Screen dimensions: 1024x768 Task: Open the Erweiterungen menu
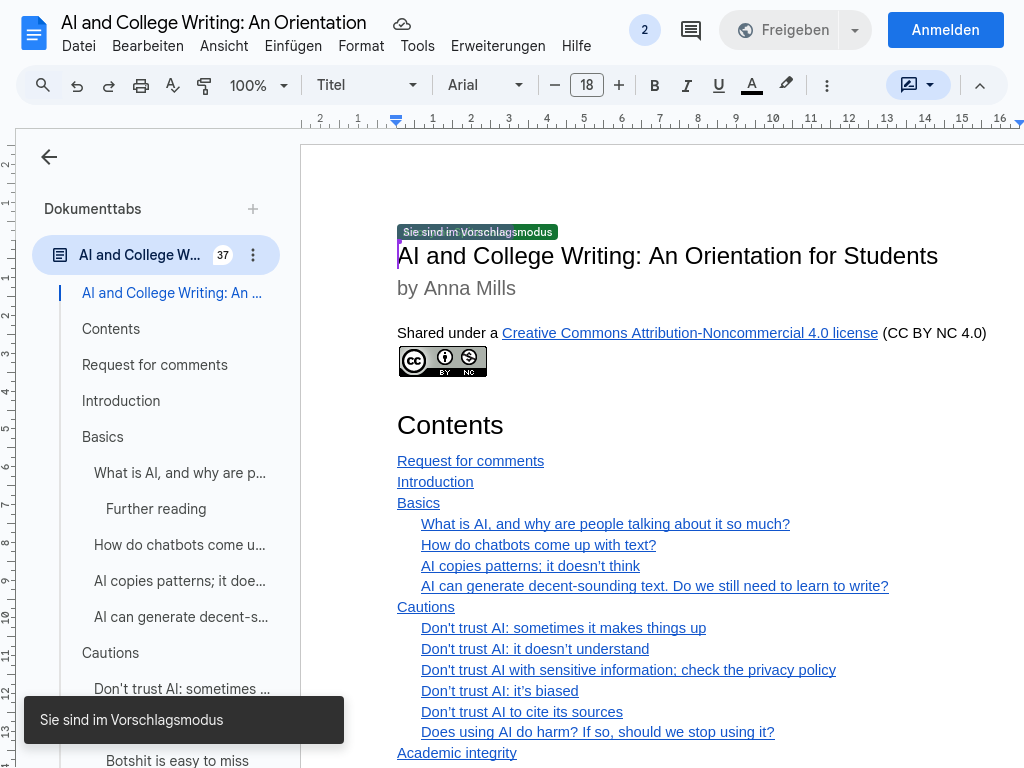tap(498, 46)
